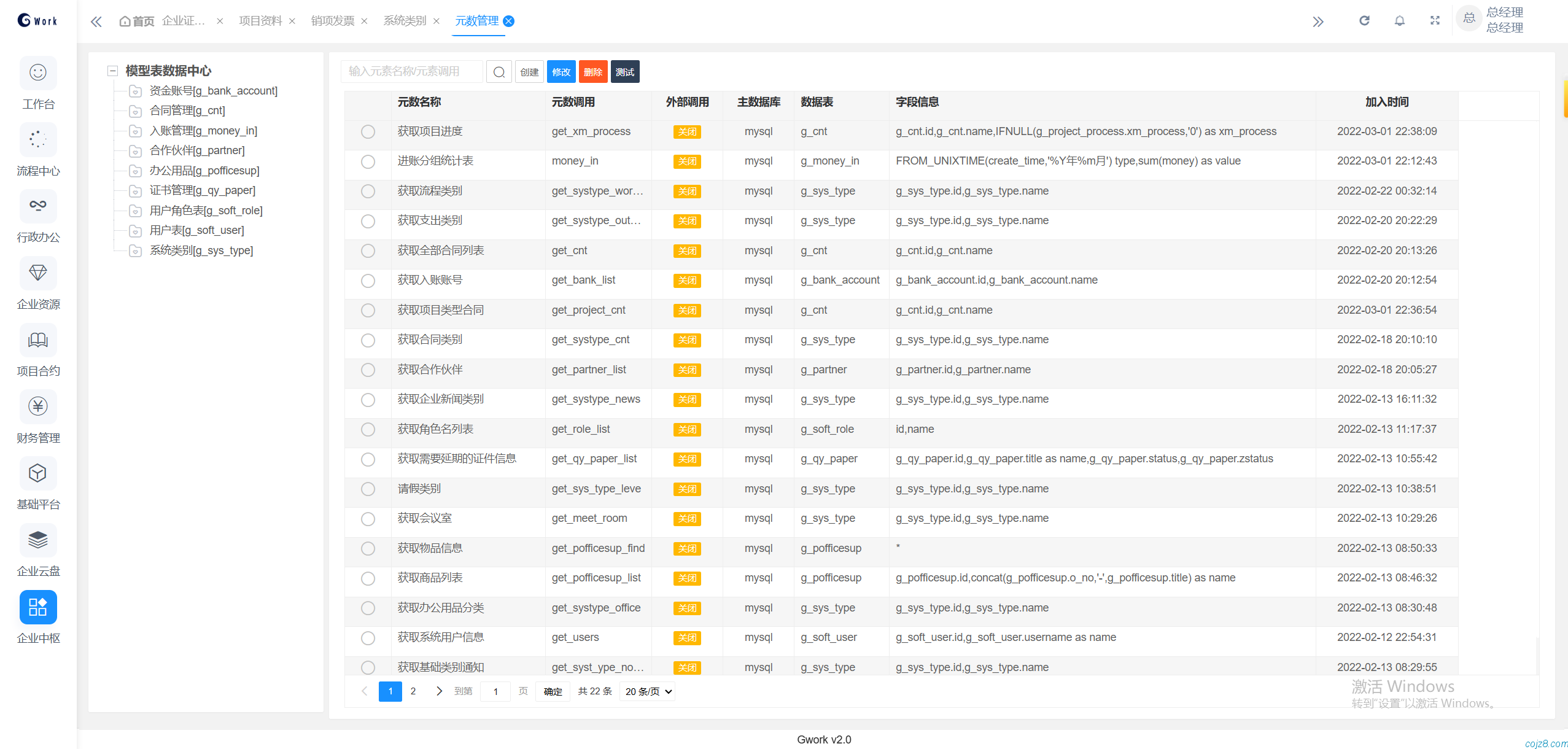Open the 20 条/页 page size dropdown

(x=648, y=692)
